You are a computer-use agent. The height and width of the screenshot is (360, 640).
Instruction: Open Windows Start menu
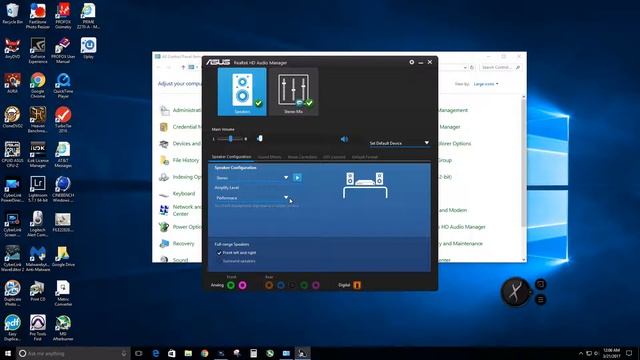(8, 353)
